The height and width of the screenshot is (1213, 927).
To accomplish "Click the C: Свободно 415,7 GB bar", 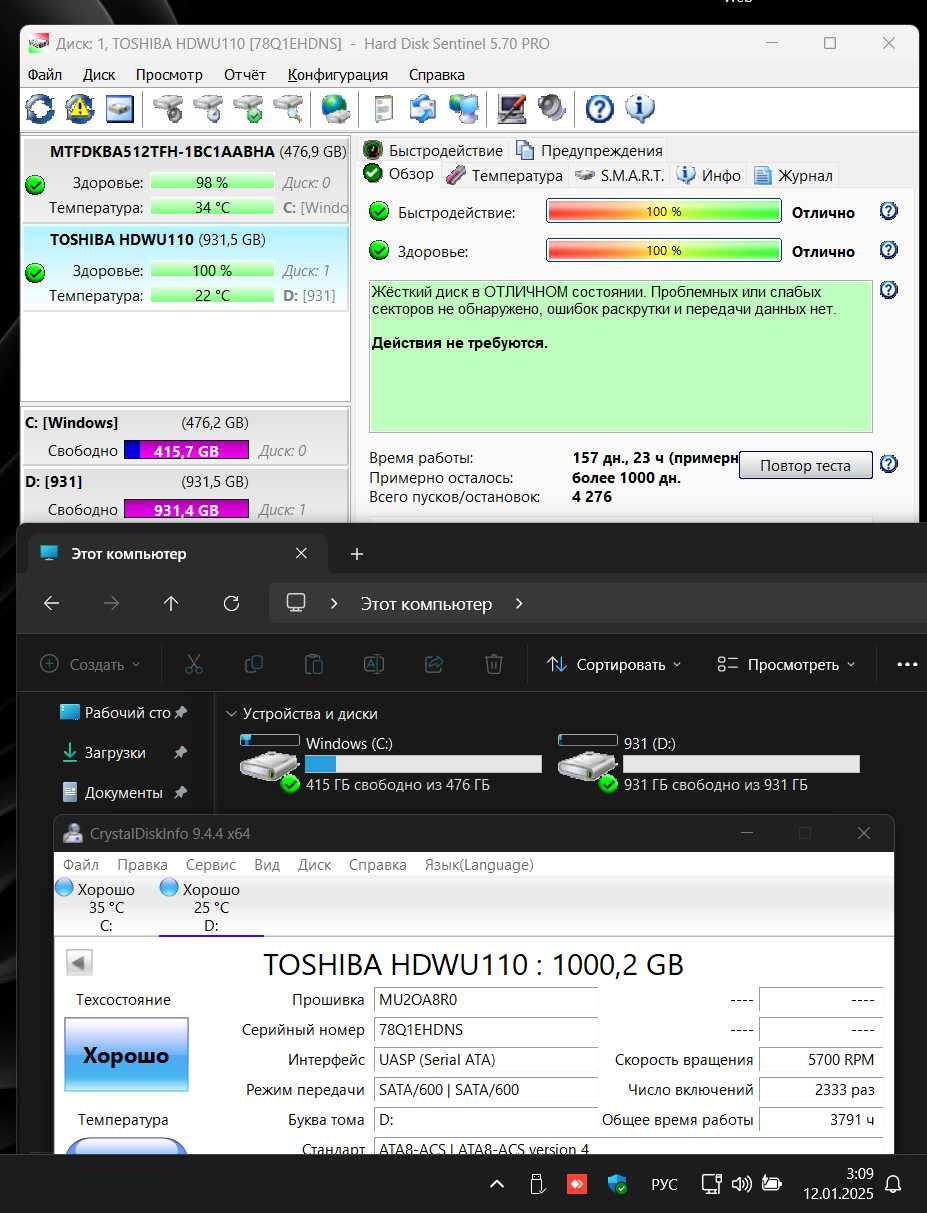I will coord(186,451).
